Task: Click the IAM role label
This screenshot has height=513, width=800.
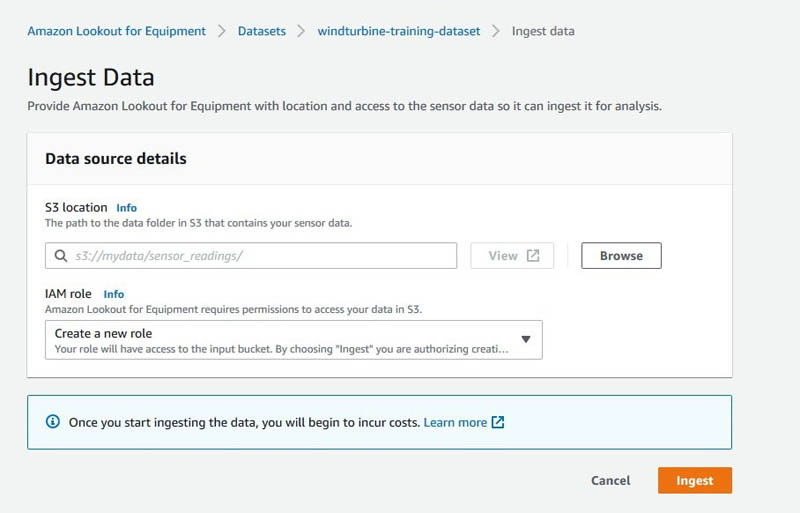Action: pyautogui.click(x=68, y=294)
